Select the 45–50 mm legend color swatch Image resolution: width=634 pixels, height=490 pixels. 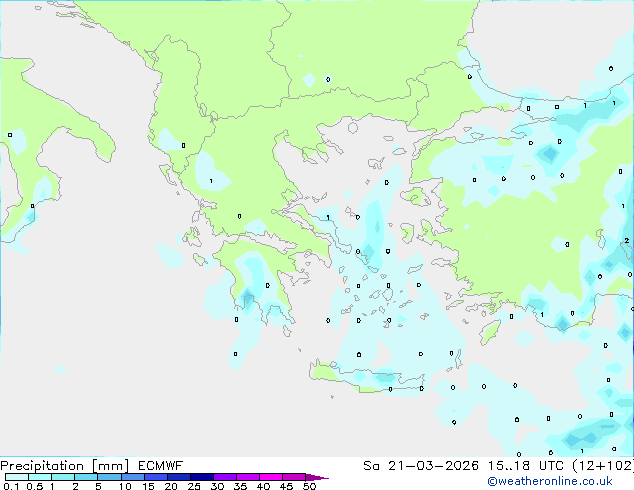click(294, 477)
